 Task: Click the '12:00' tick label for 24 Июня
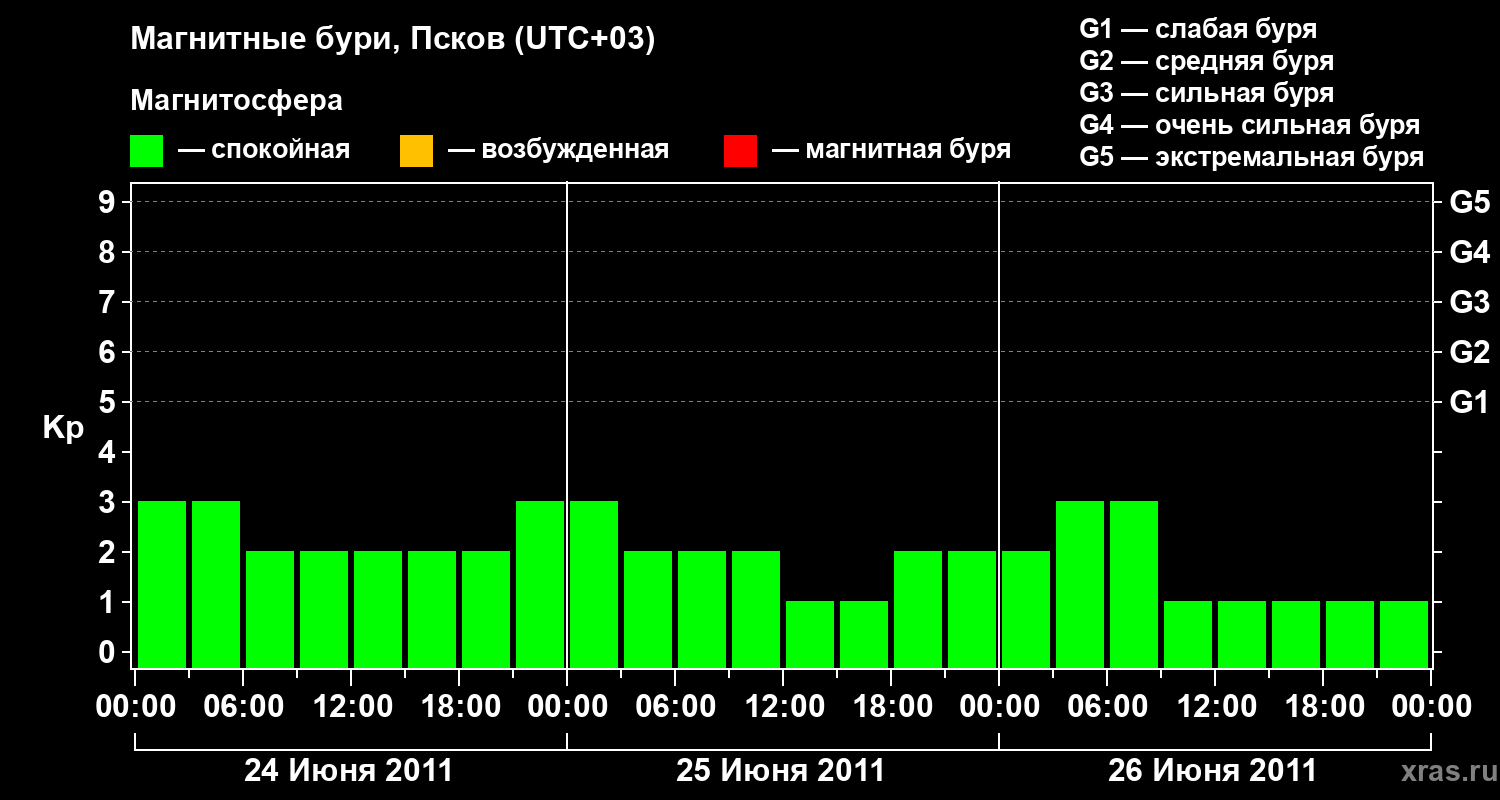351,707
